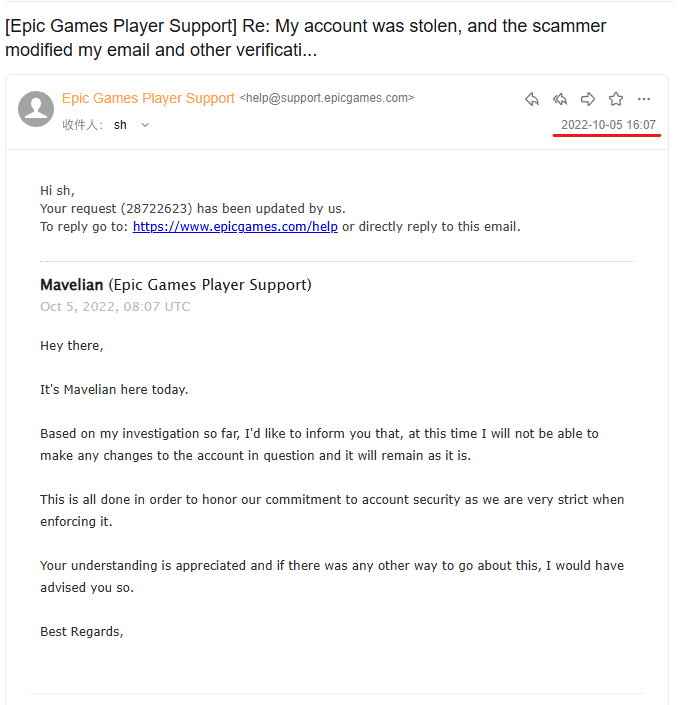Click the Reply arrow icon
The image size is (678, 705).
532,99
